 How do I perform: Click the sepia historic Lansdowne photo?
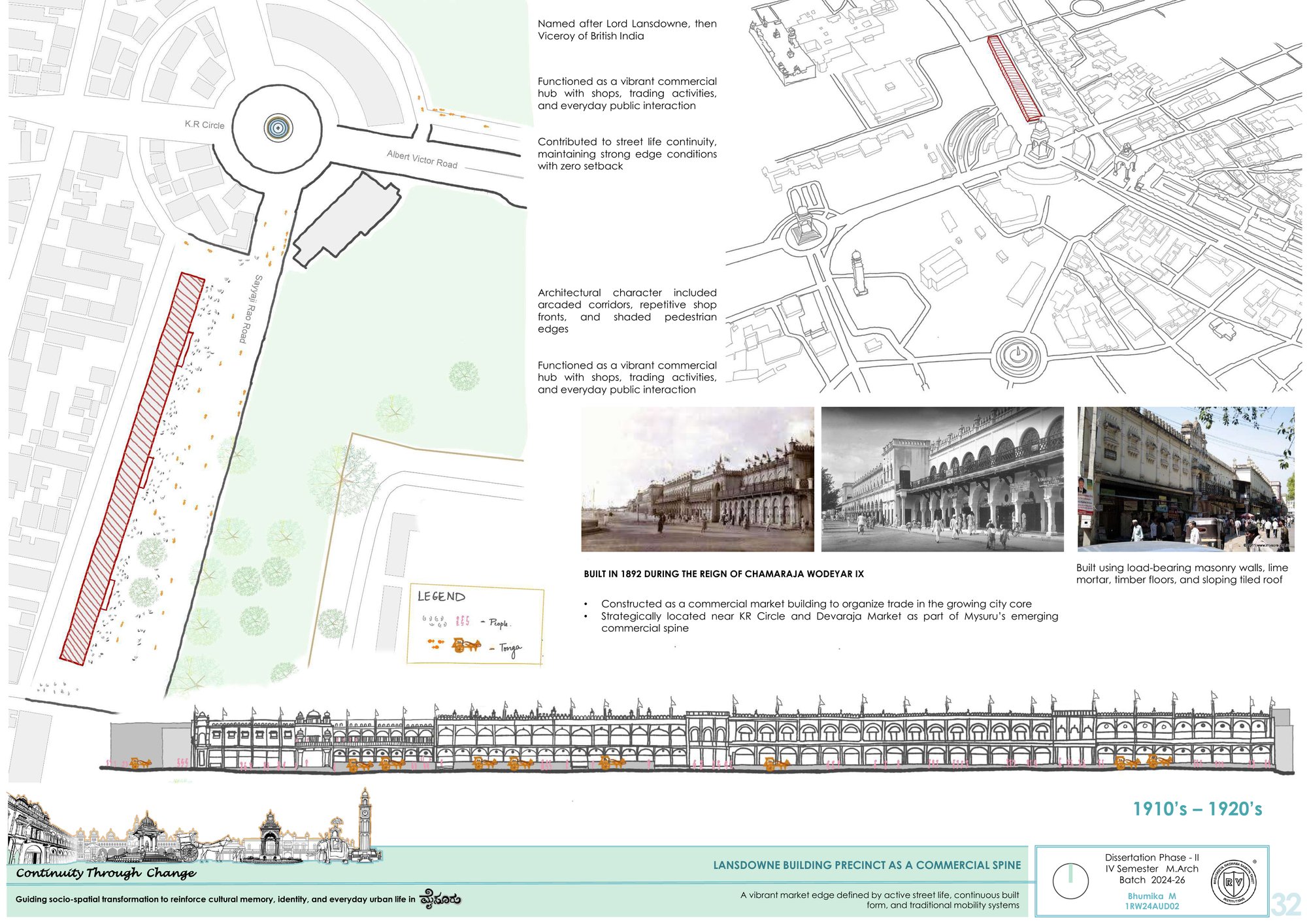pos(697,479)
